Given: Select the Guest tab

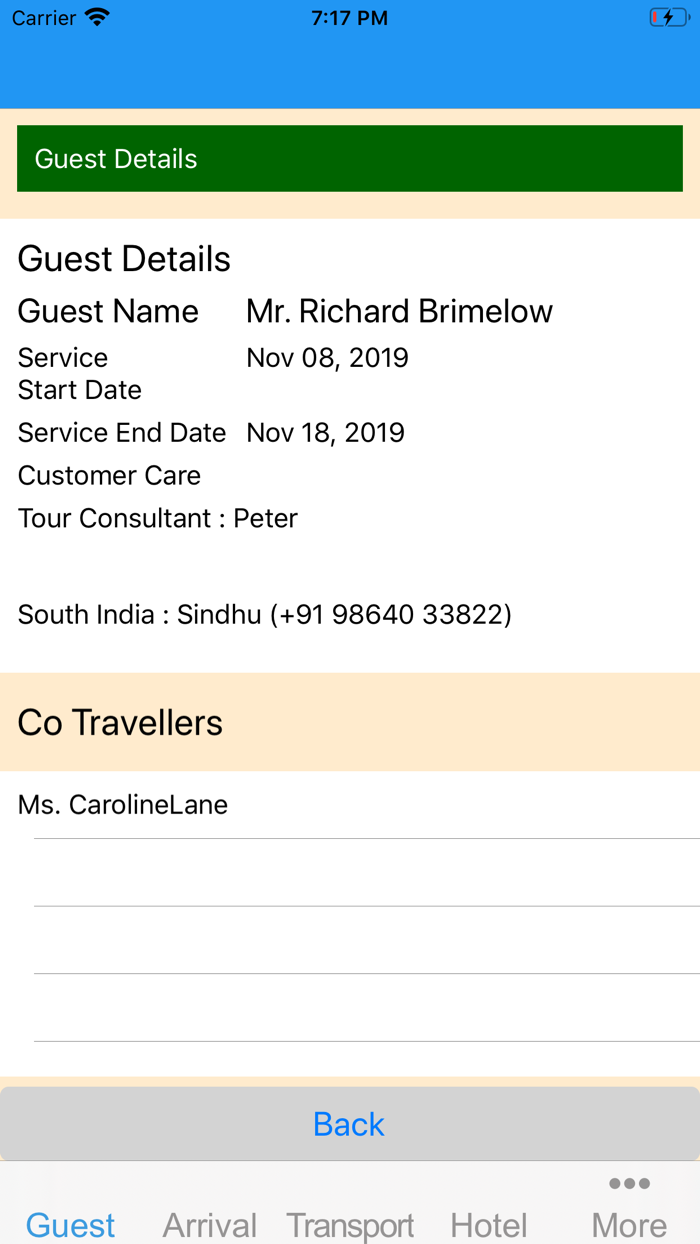Looking at the screenshot, I should [x=70, y=1224].
